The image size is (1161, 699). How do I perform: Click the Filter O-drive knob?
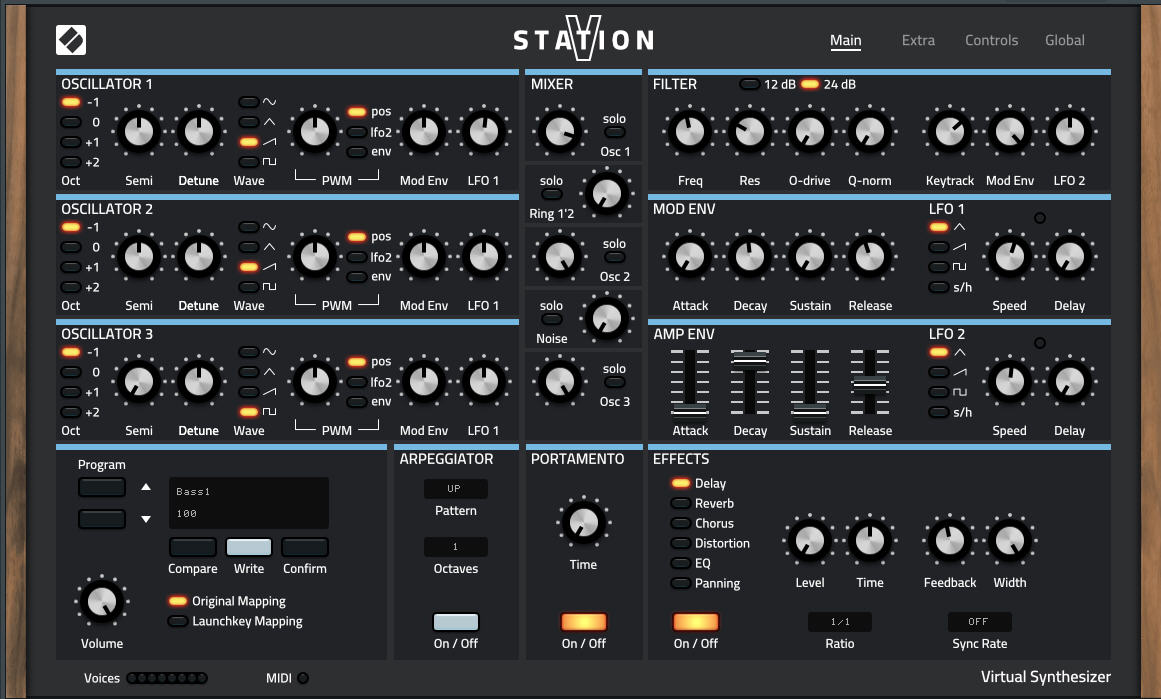coord(809,132)
